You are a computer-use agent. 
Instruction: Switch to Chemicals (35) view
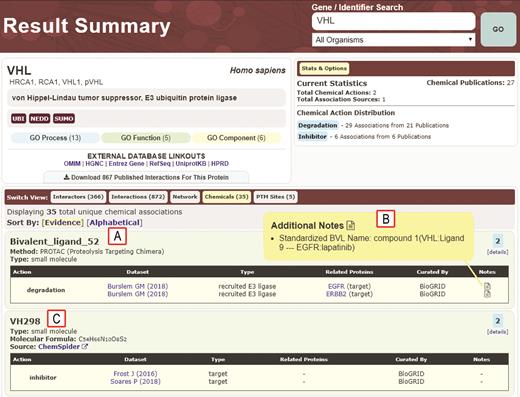[x=226, y=197]
